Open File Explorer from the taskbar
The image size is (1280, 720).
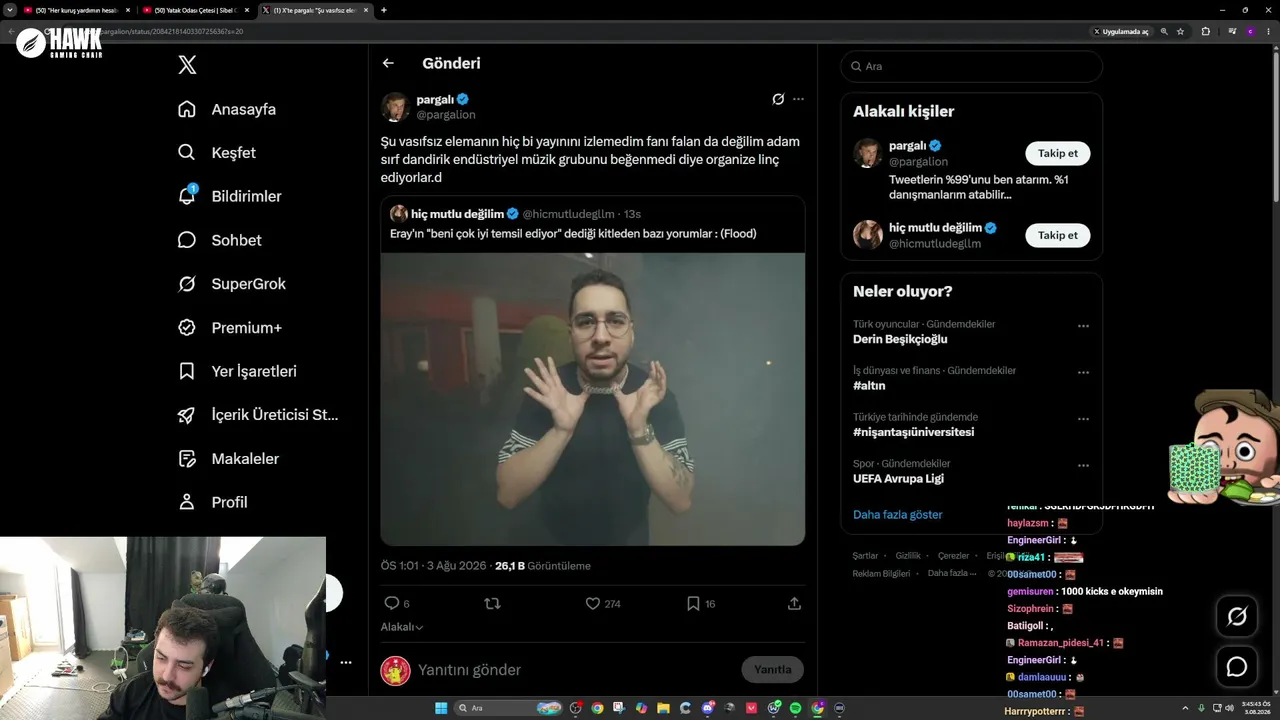point(663,708)
